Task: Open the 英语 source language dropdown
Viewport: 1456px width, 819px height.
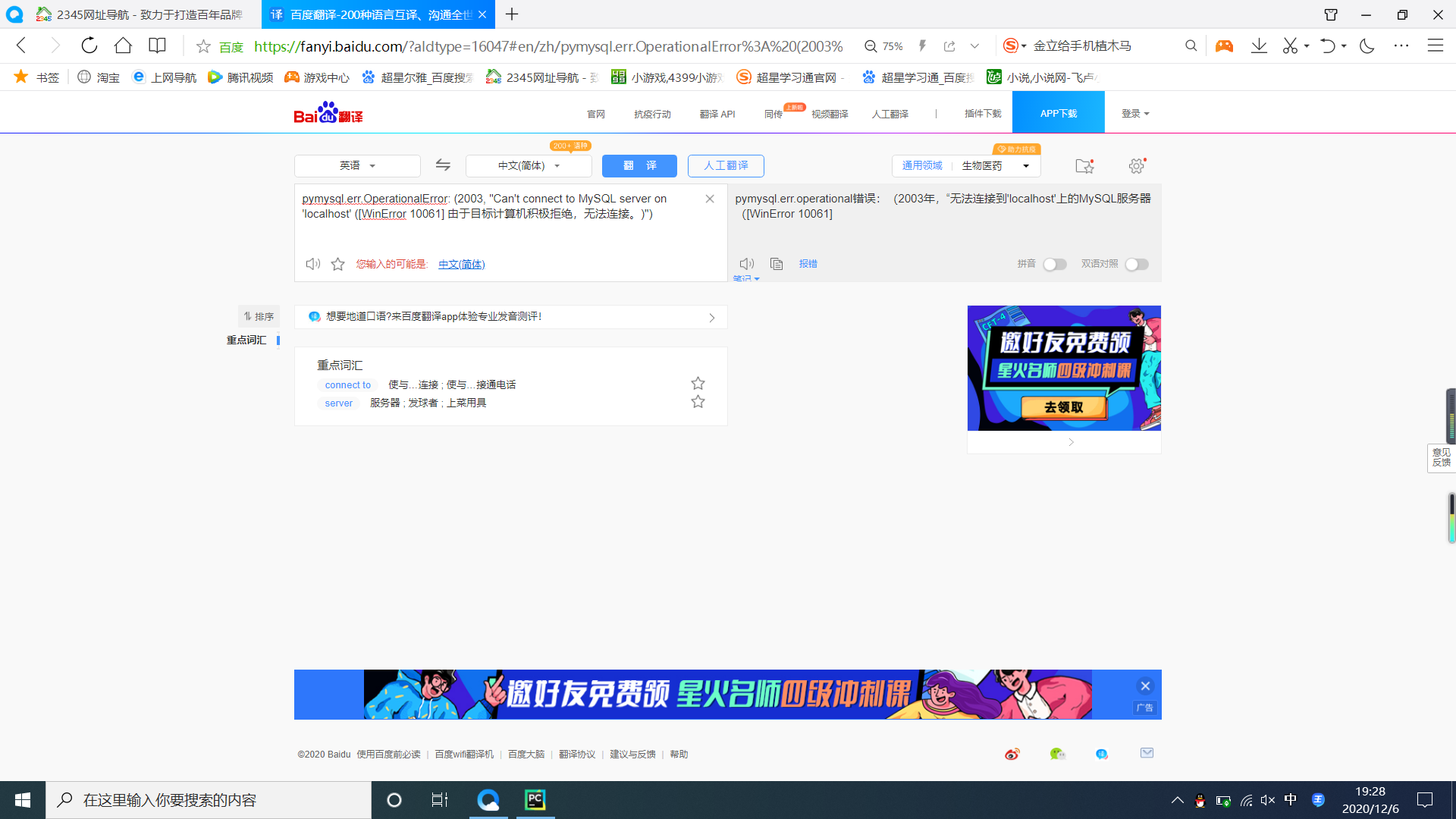Action: [357, 165]
